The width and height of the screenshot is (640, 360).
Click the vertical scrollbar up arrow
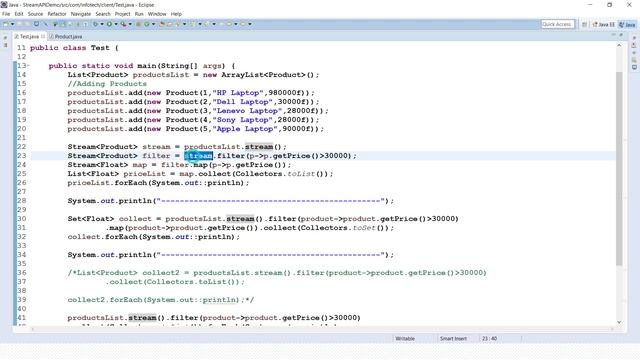619,46
